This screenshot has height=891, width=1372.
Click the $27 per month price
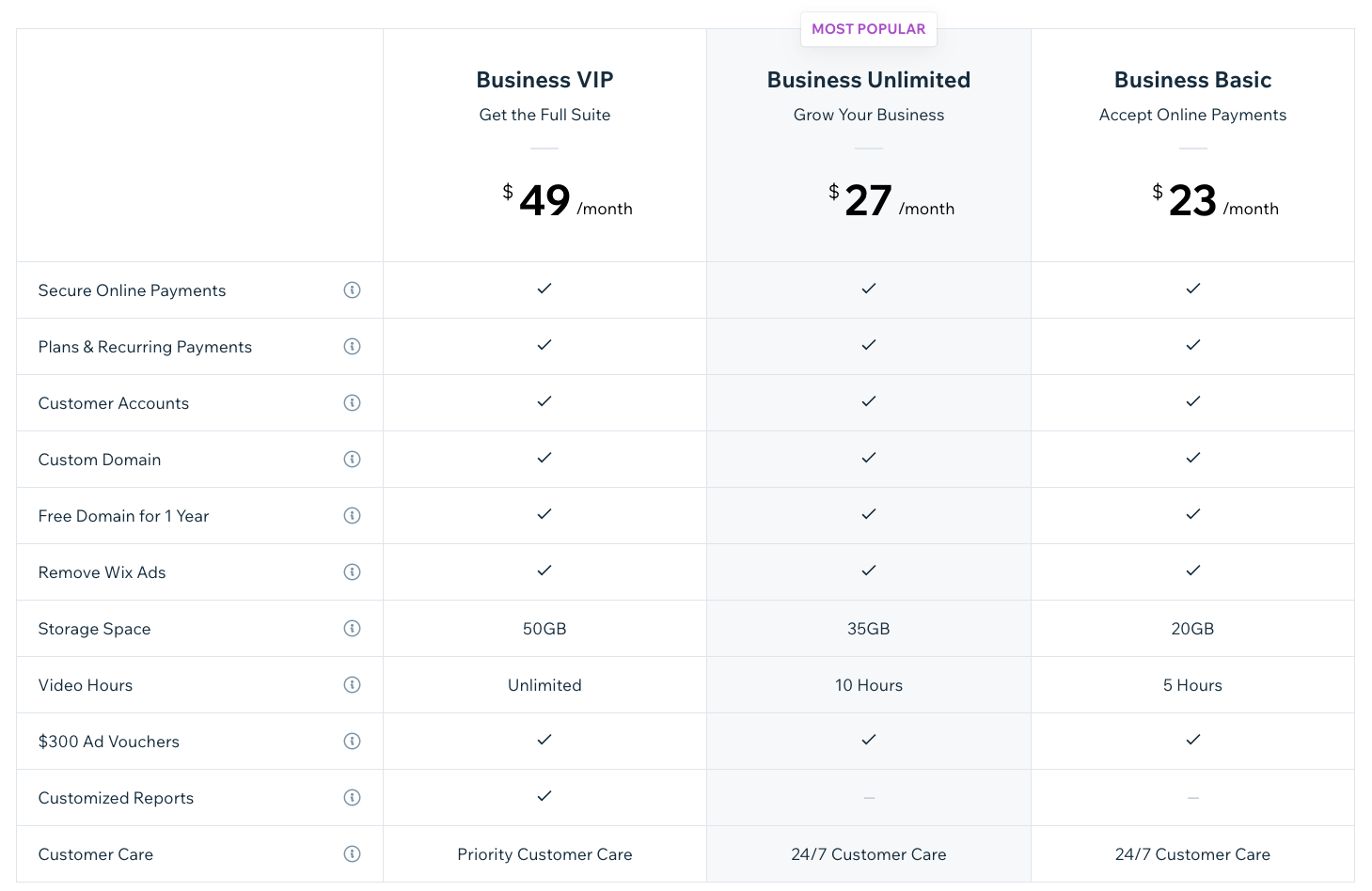pos(868,200)
